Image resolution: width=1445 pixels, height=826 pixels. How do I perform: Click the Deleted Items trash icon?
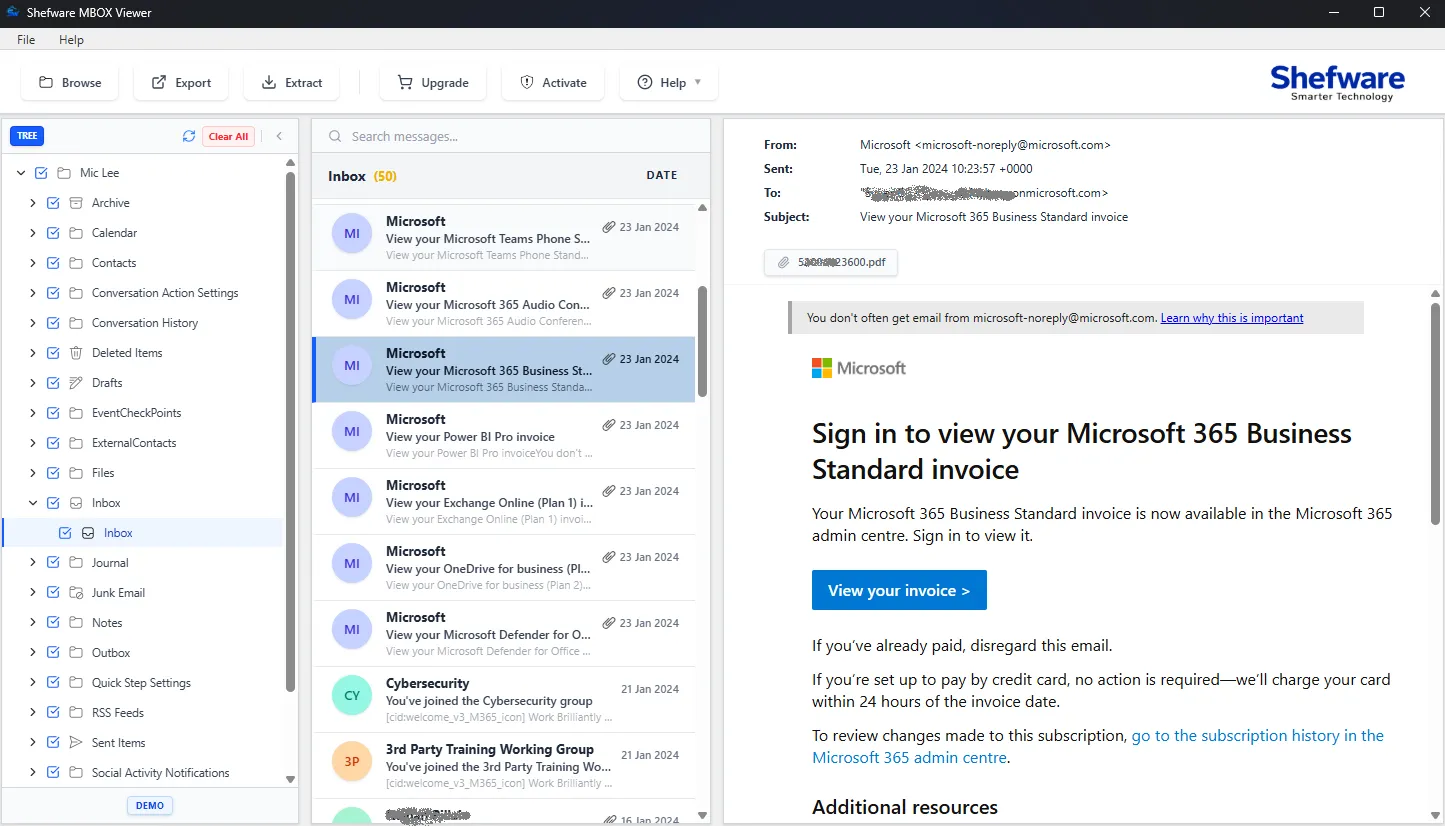(76, 353)
